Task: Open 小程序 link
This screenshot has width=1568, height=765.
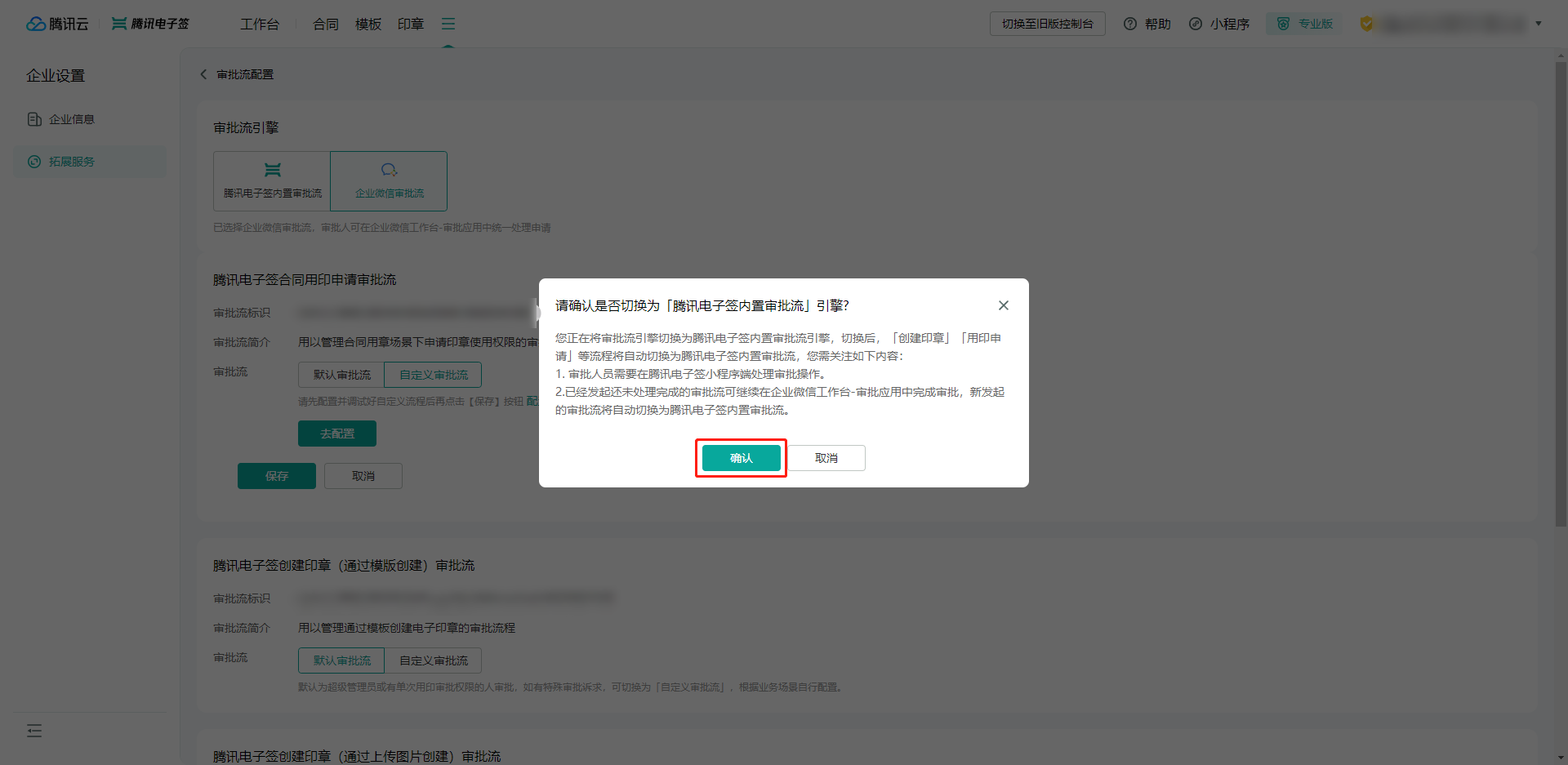Action: [x=1219, y=24]
